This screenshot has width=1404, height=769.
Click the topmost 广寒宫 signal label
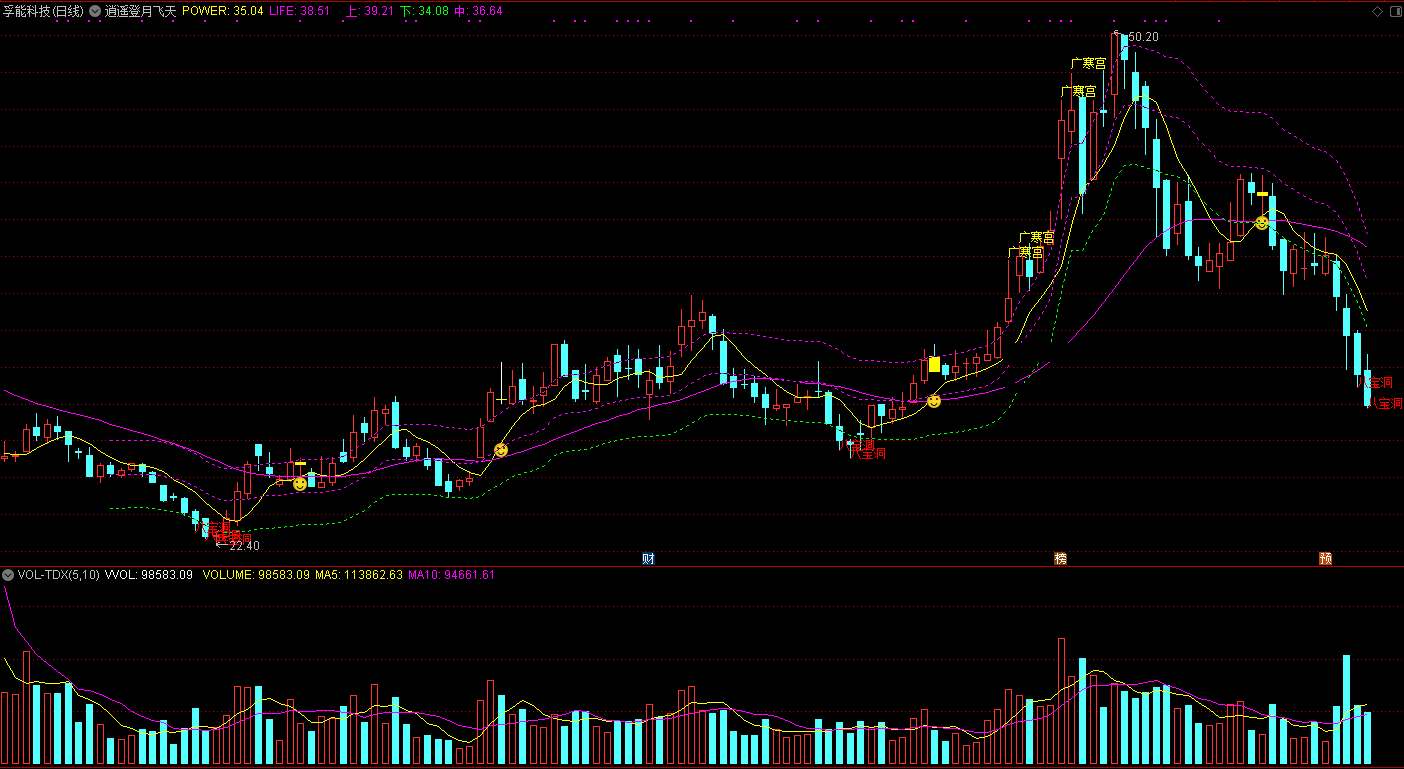1089,62
